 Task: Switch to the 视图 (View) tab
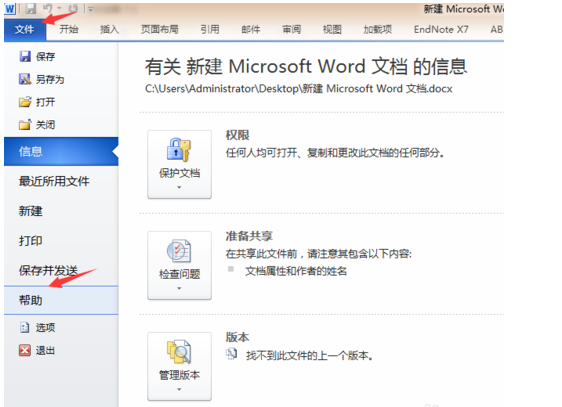coord(332,29)
